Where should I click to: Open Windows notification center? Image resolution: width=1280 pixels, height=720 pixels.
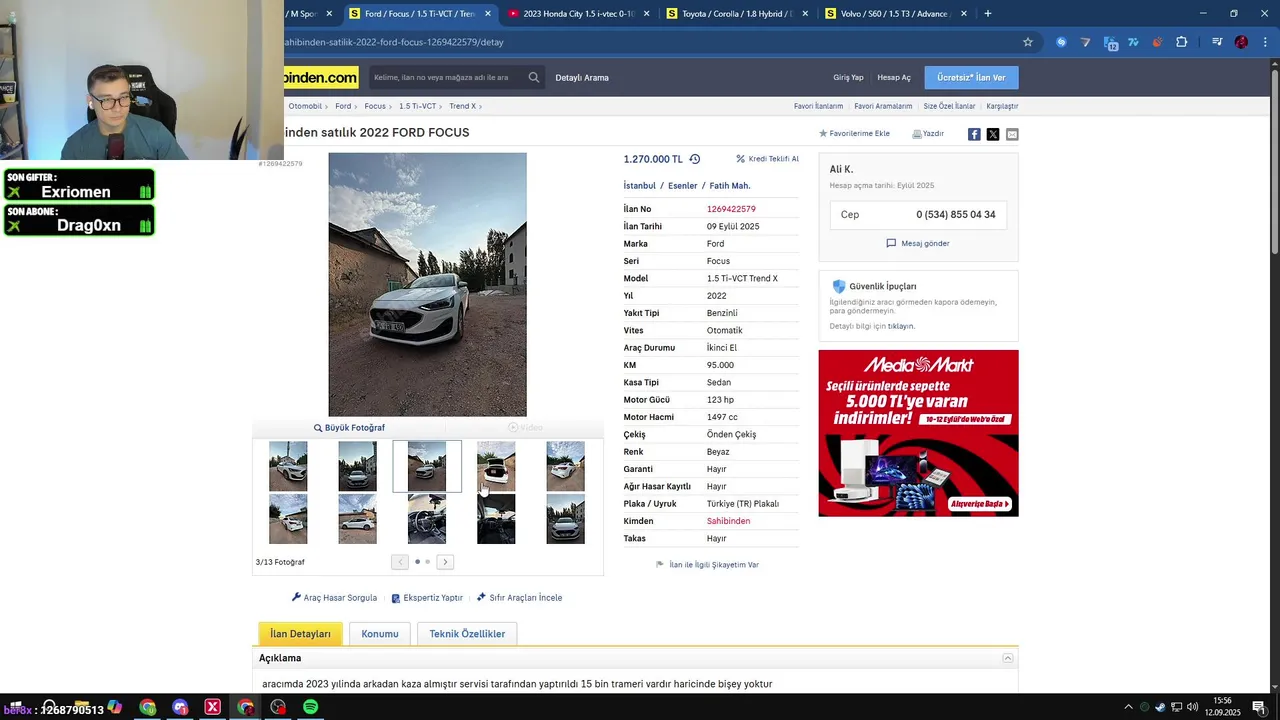coord(1259,707)
